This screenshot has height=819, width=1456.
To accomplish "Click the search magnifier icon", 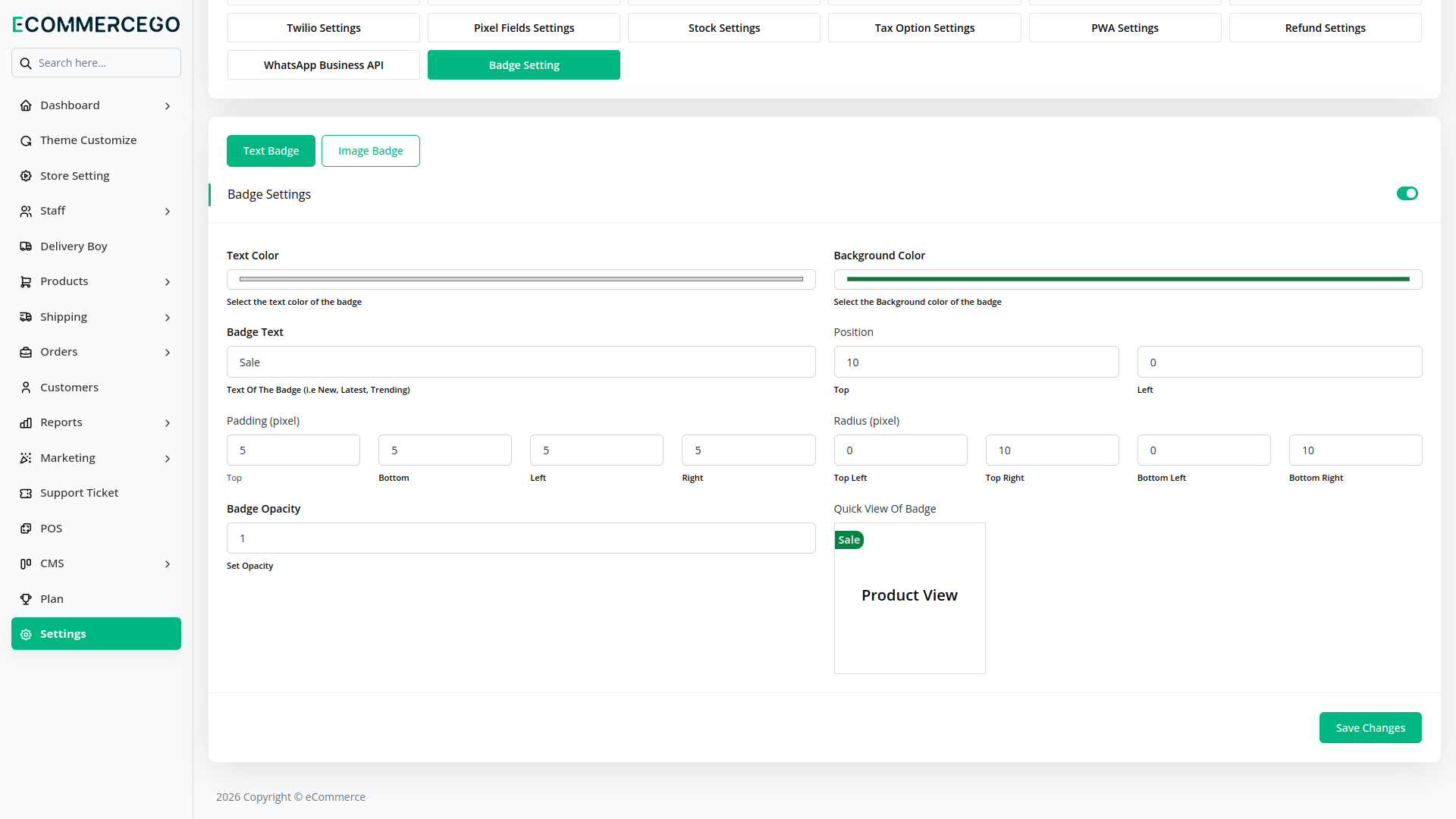I will click(26, 63).
